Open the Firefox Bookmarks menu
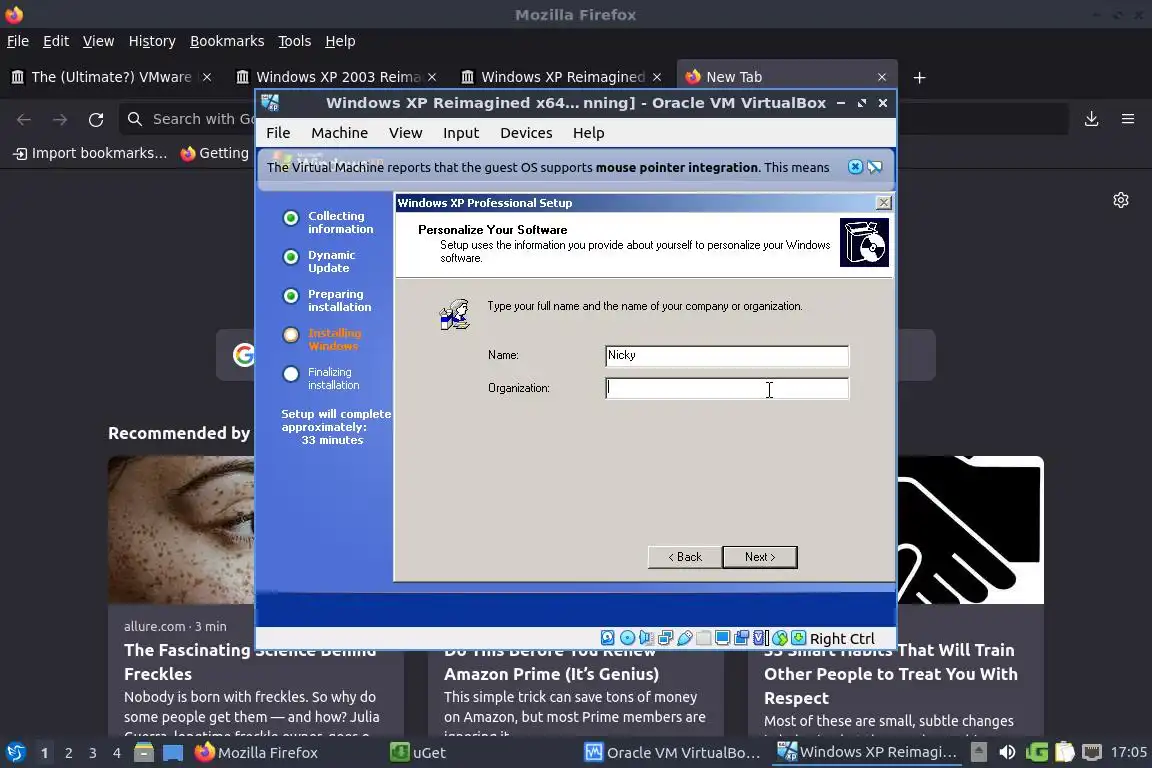This screenshot has height=768, width=1152. pyautogui.click(x=227, y=41)
